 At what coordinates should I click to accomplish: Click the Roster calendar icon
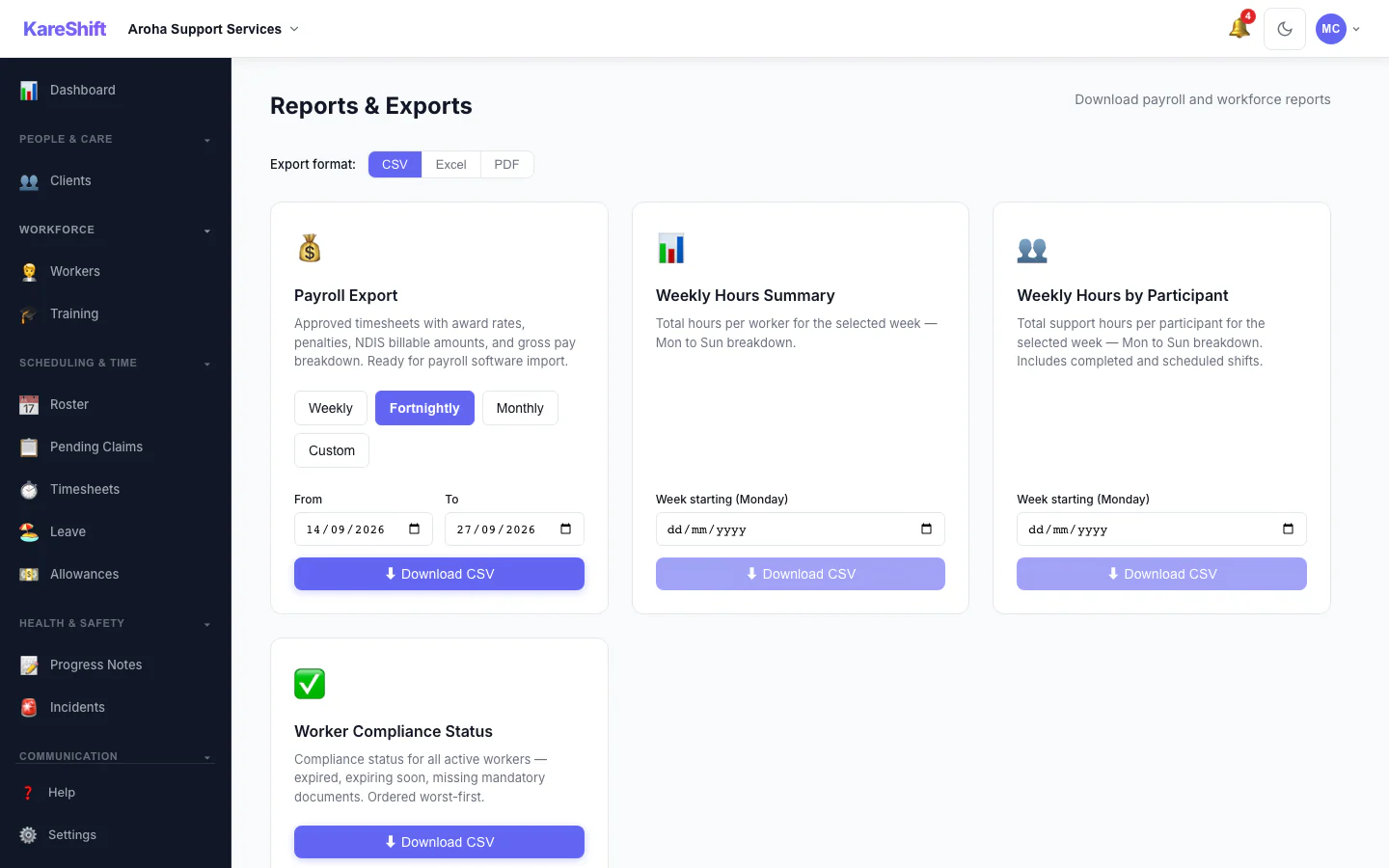(29, 404)
